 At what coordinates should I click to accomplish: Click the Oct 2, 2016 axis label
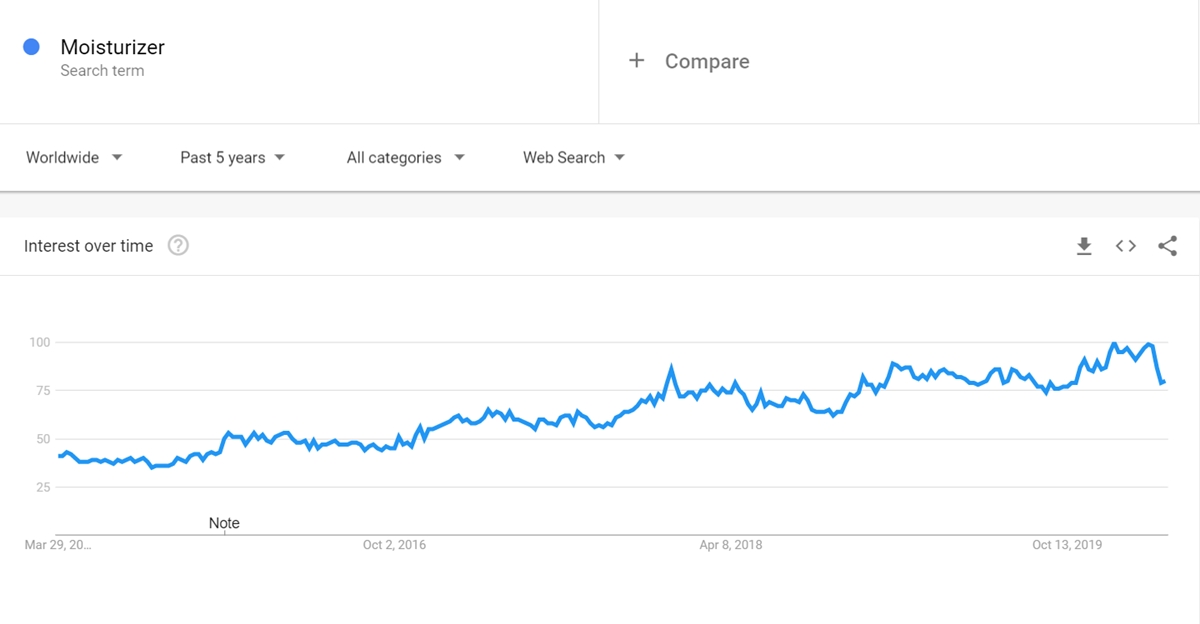click(394, 545)
